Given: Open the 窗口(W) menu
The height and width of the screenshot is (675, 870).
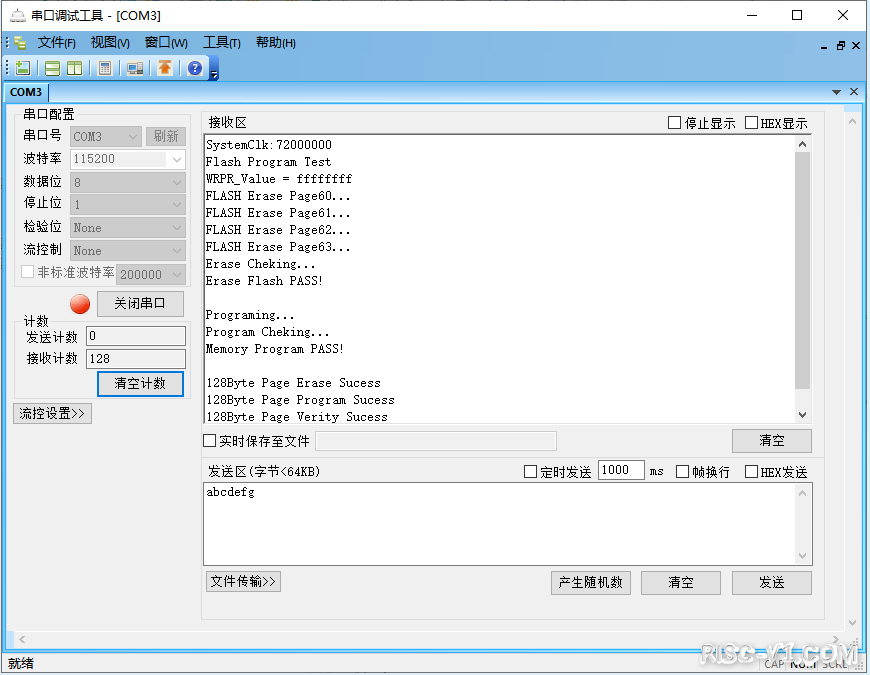Looking at the screenshot, I should (166, 43).
